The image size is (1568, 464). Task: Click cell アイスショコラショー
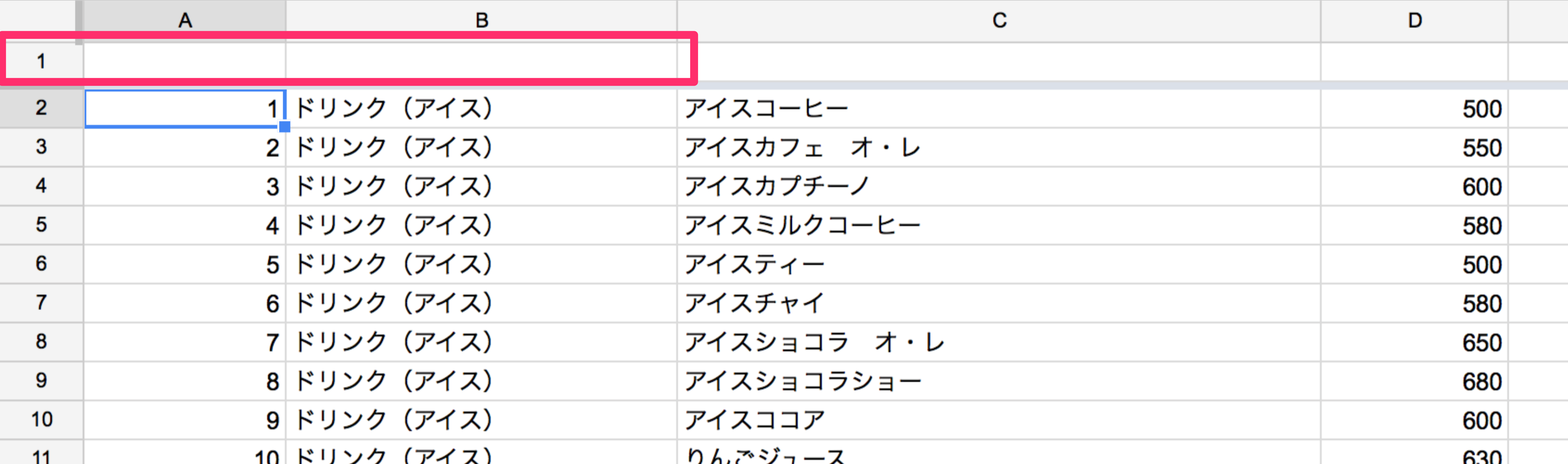click(x=999, y=381)
